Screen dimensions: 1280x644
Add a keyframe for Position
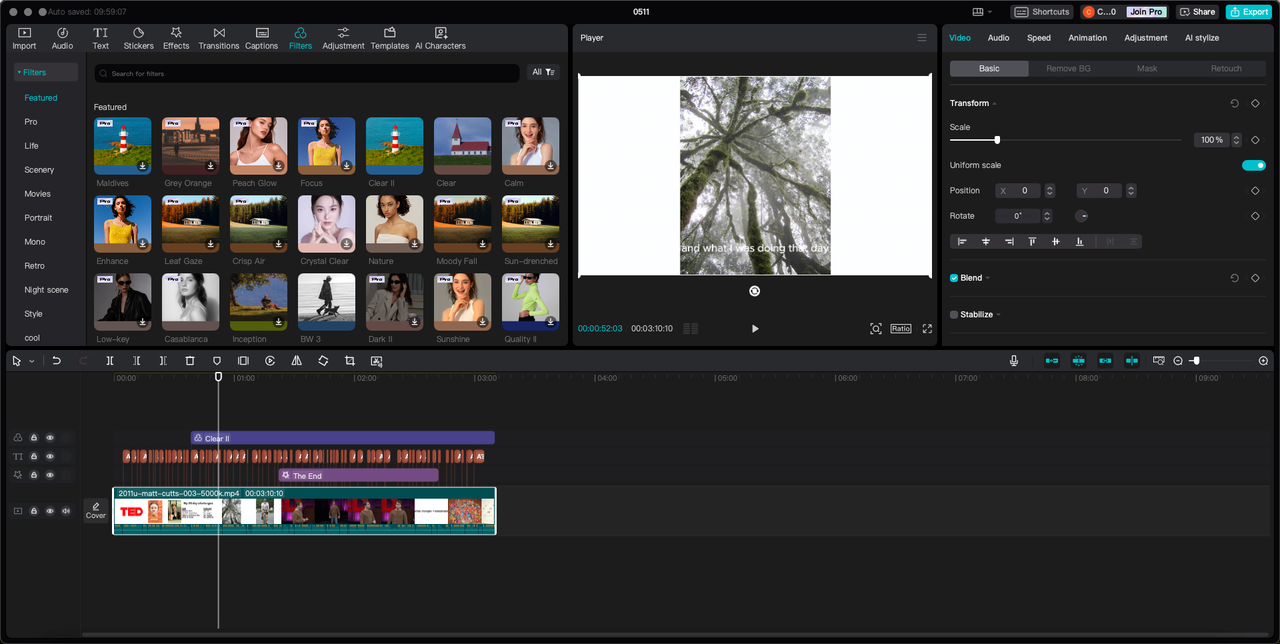1255,190
